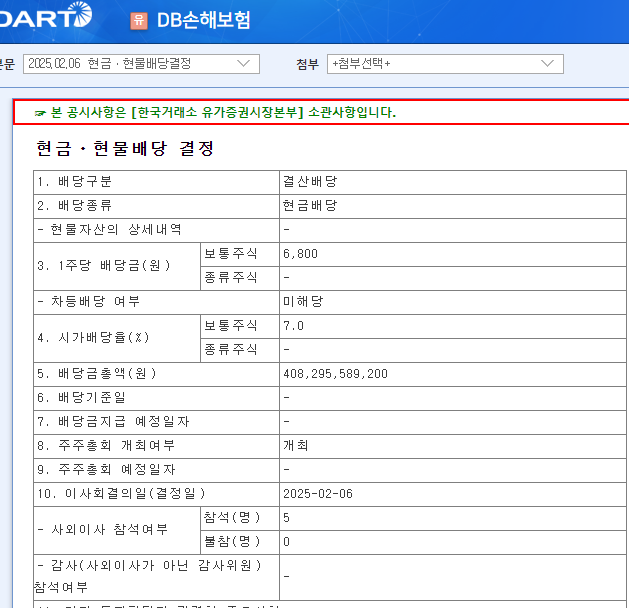
Task: Click the 감사(사외이사가 아닌 감사위원) label
Action: (149, 566)
